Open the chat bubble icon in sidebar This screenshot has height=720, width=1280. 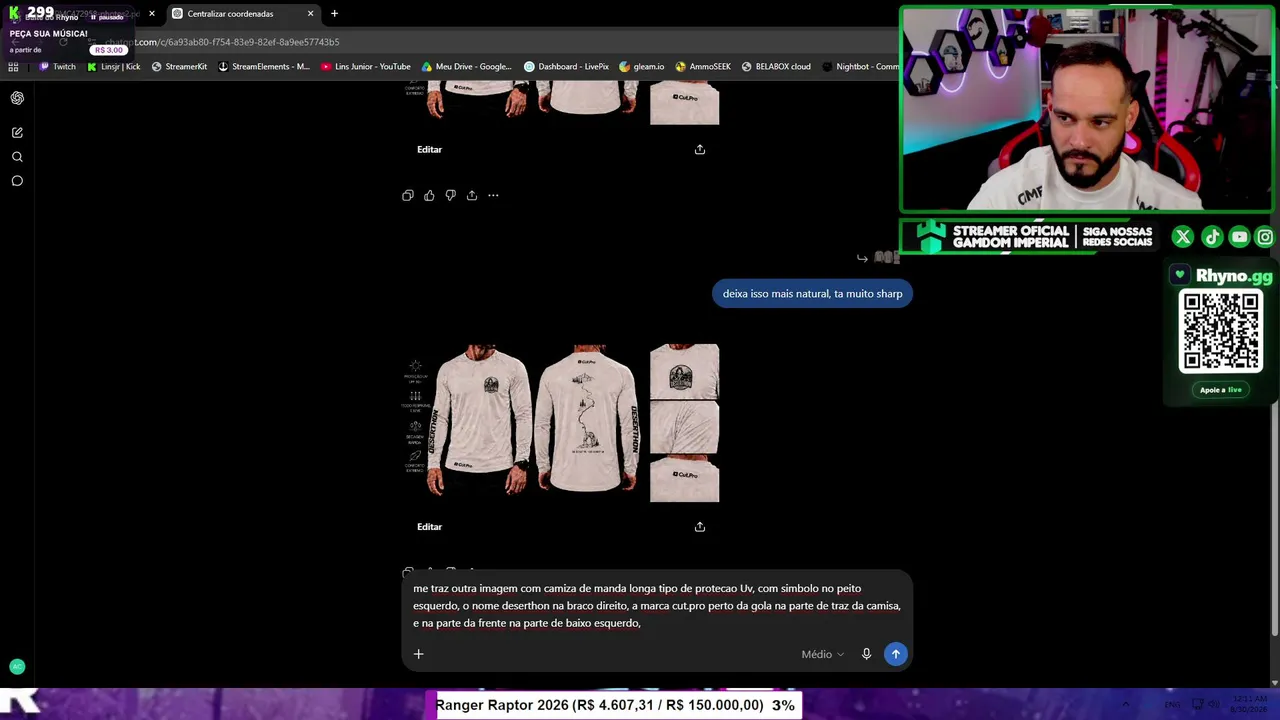[x=17, y=181]
